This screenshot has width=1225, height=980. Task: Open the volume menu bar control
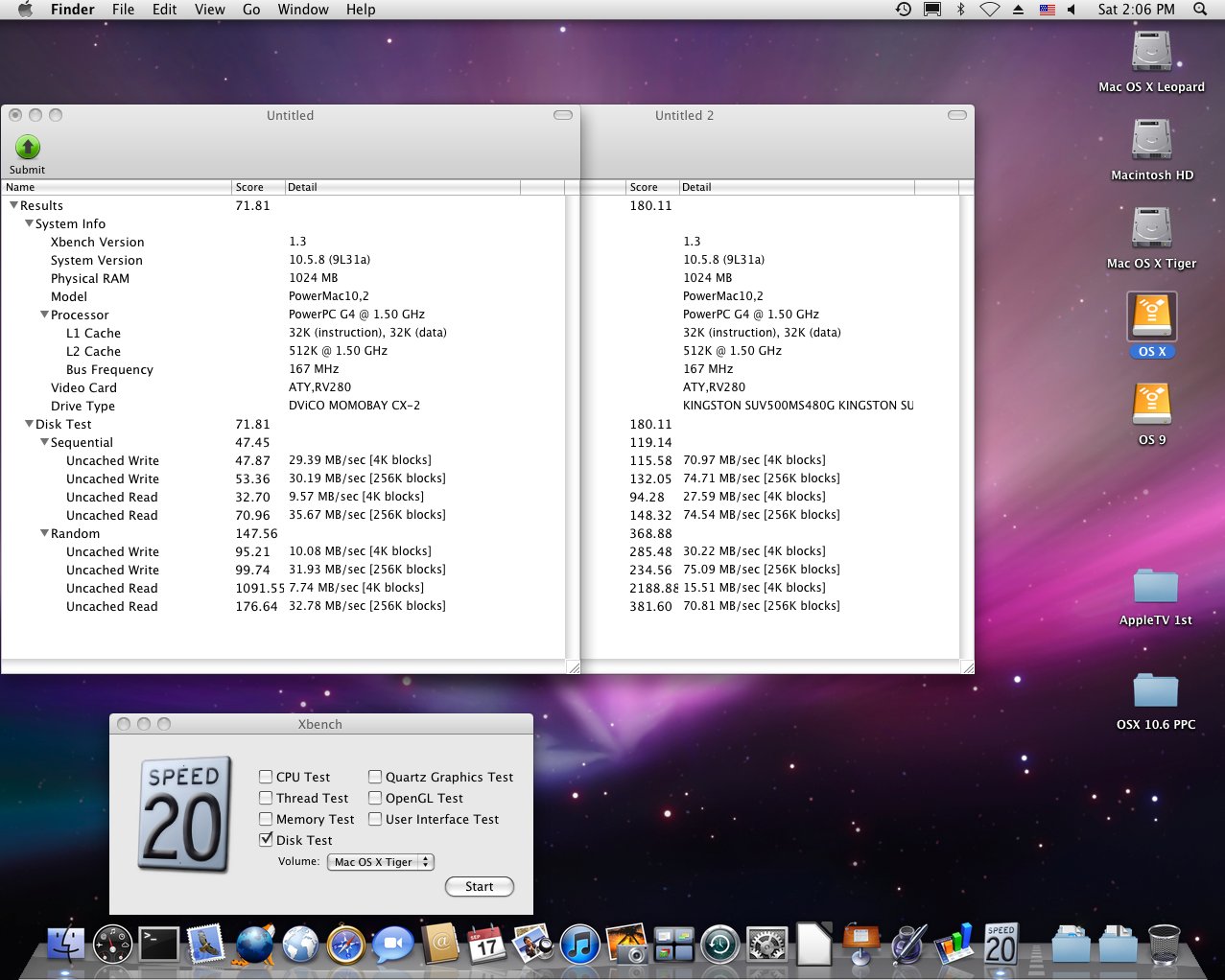(1072, 10)
